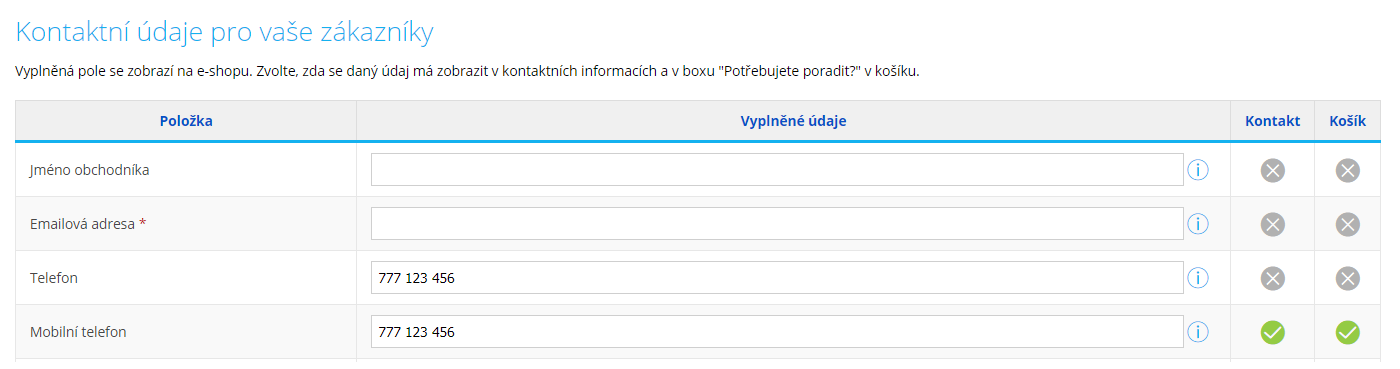Focus the Jméno obchodníka text input
The height and width of the screenshot is (369, 1400).
[777, 170]
